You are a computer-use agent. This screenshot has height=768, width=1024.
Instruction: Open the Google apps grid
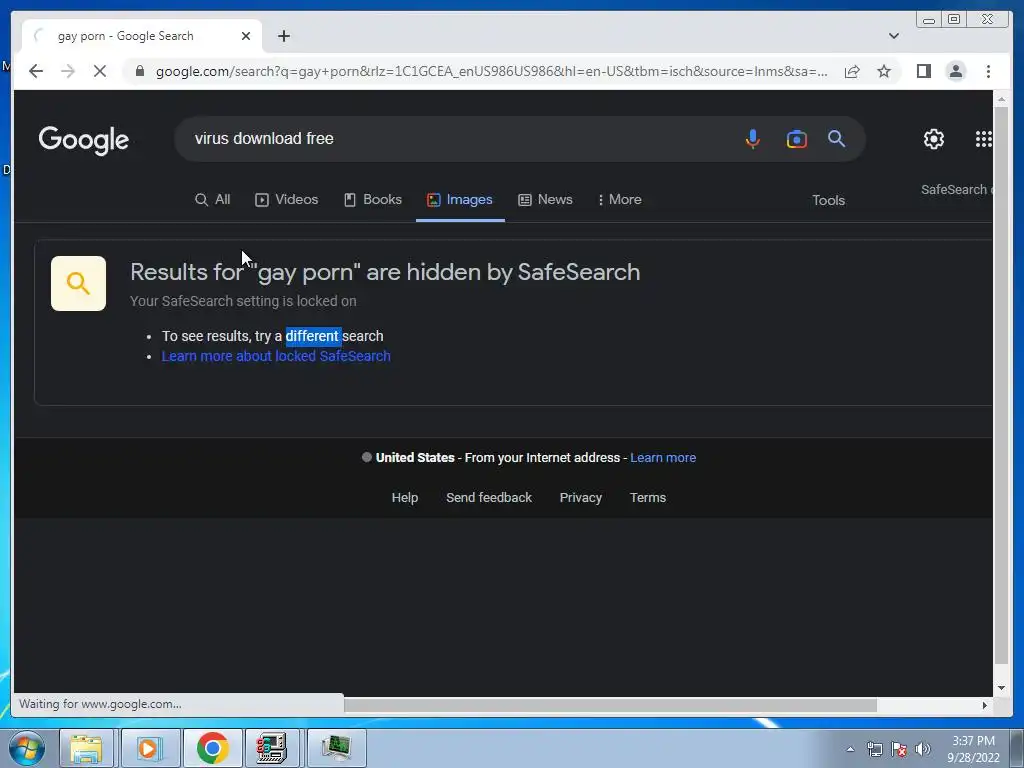pyautogui.click(x=984, y=138)
